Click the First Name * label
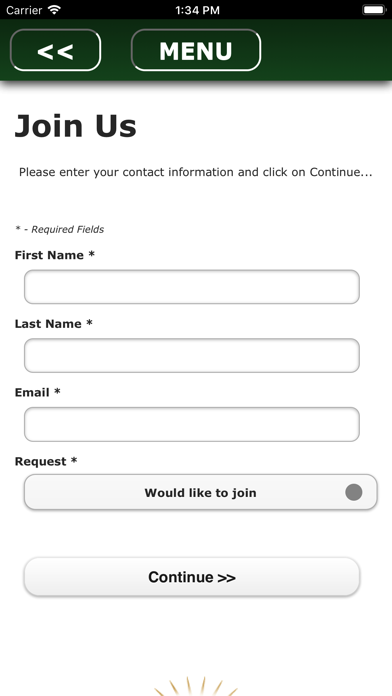 tap(55, 255)
